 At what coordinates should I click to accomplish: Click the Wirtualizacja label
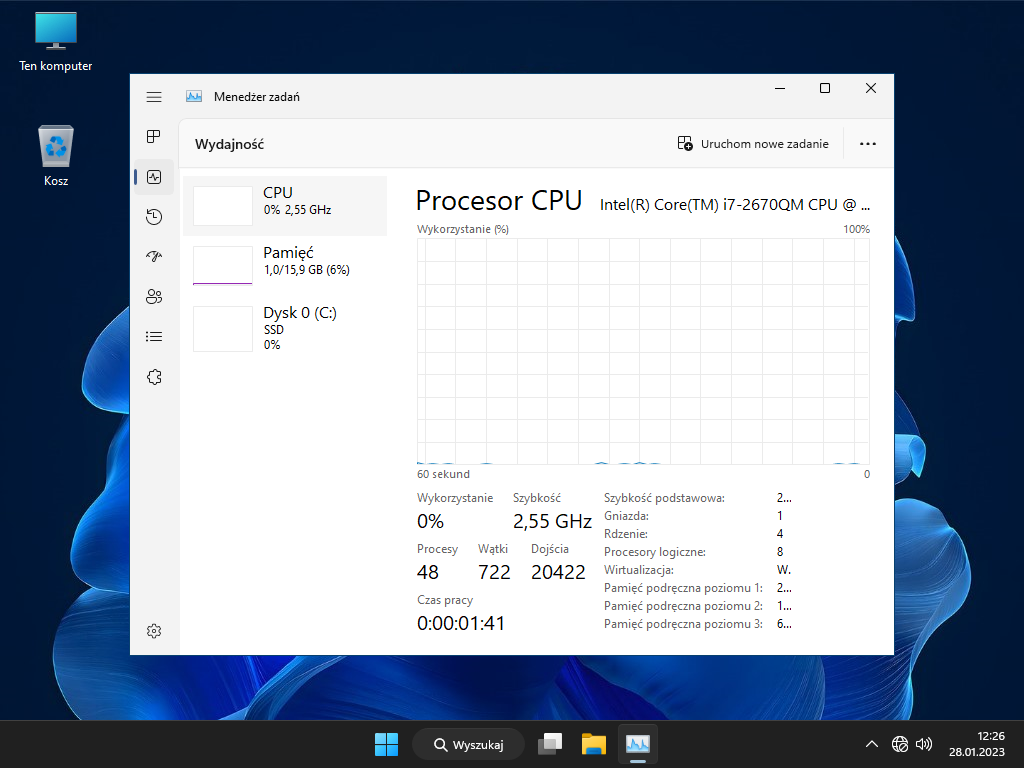click(639, 569)
